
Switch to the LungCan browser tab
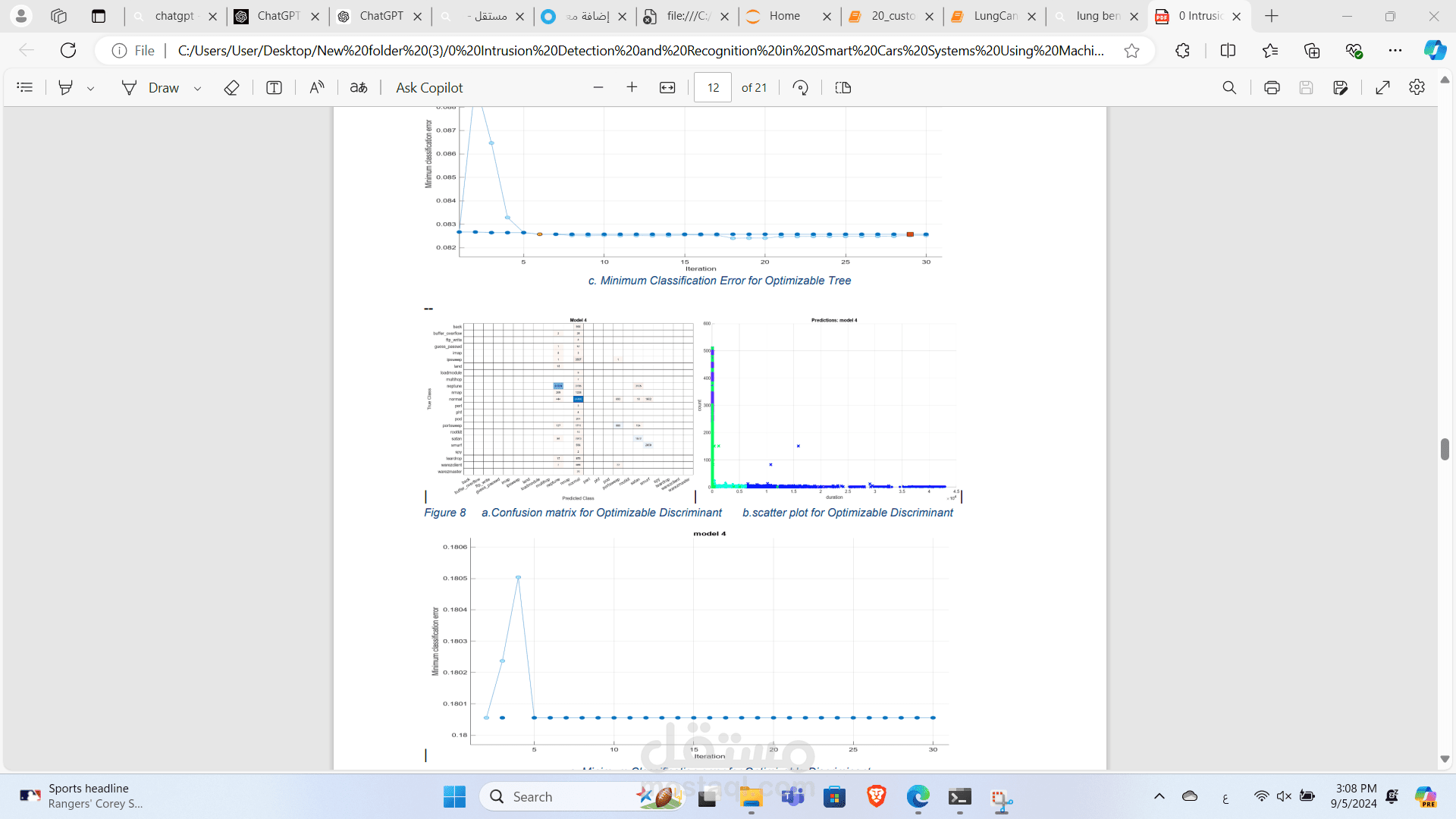[994, 16]
